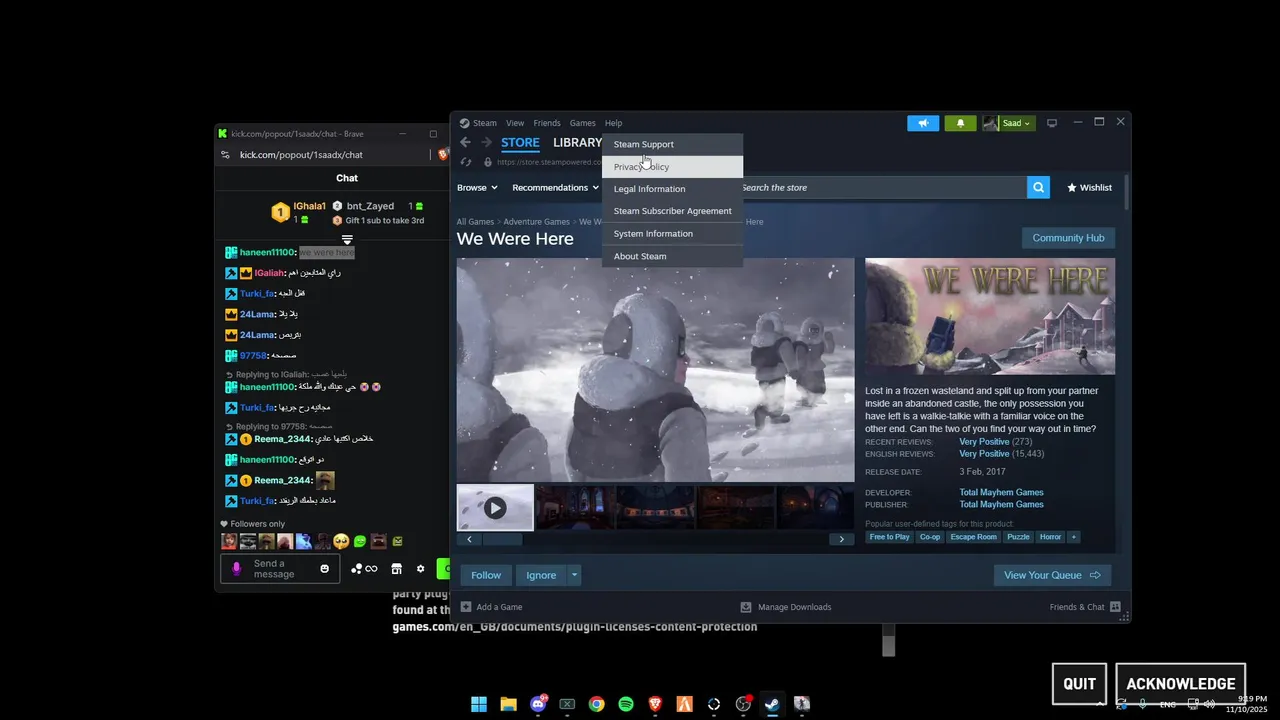
Task: Open File Explorer from taskbar
Action: coord(508,704)
